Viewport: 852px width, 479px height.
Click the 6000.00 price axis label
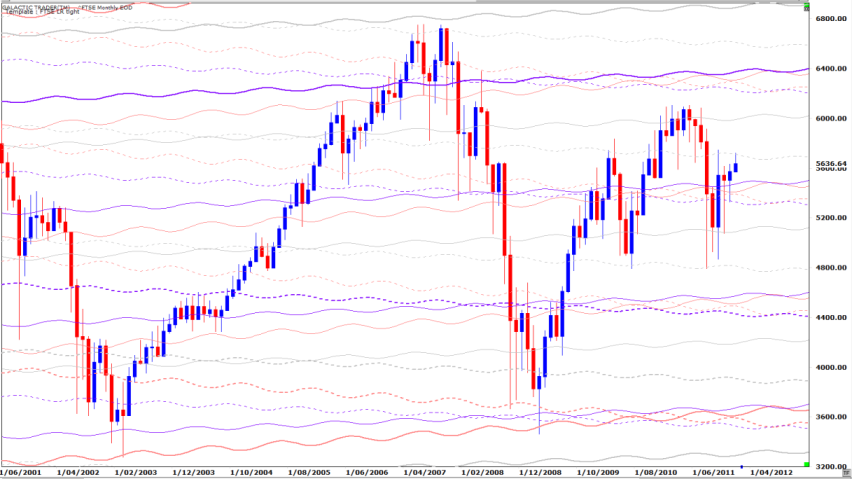click(831, 118)
